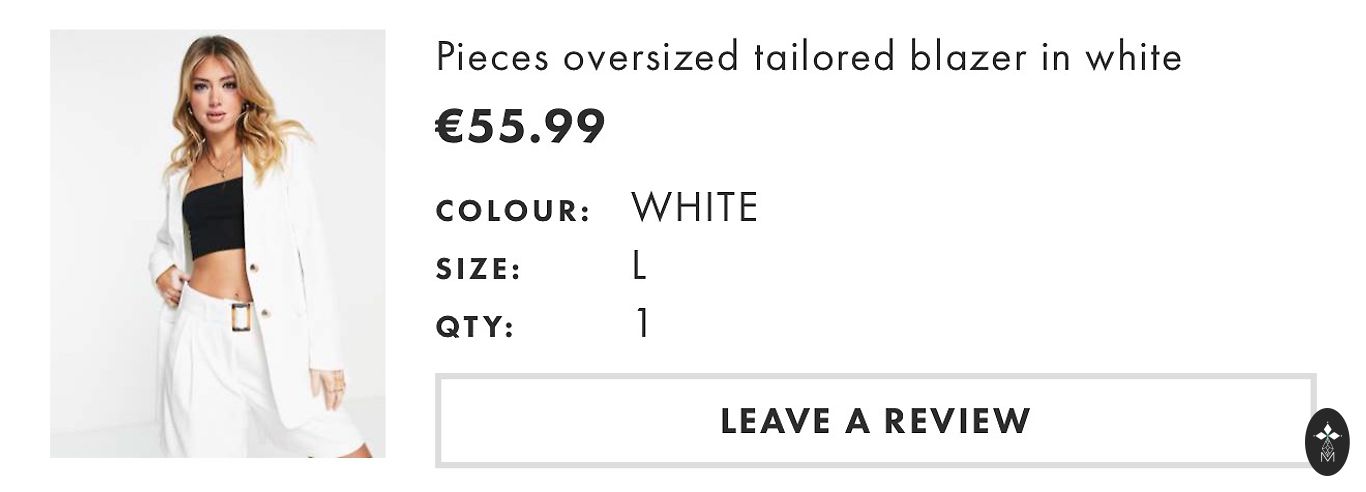Click the black crop top in the photo
The height and width of the screenshot is (492, 1366).
213,218
